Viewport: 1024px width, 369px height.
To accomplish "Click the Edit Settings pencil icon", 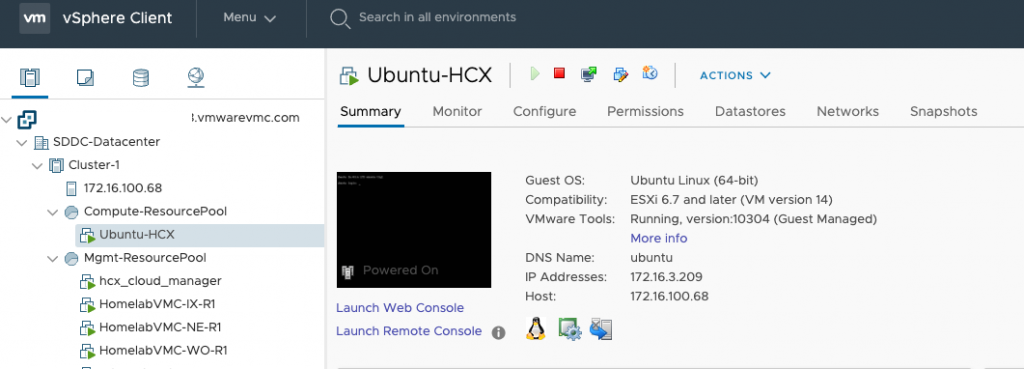I will (620, 74).
